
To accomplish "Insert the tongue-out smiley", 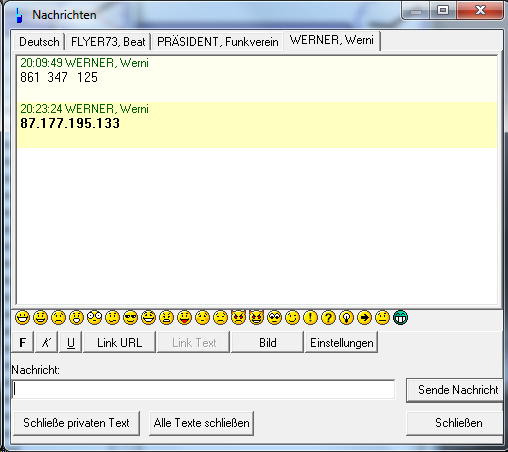I will pyautogui.click(x=184, y=318).
